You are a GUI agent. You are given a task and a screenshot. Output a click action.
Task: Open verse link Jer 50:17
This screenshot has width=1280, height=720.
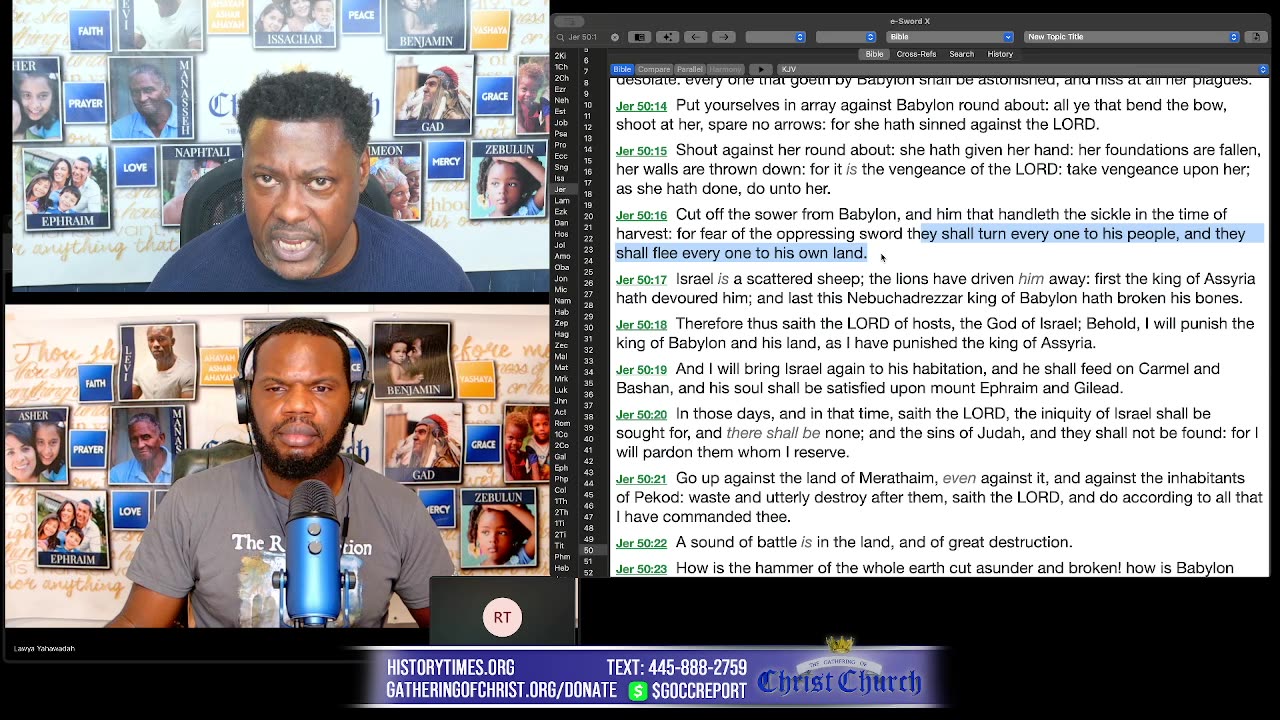641,280
